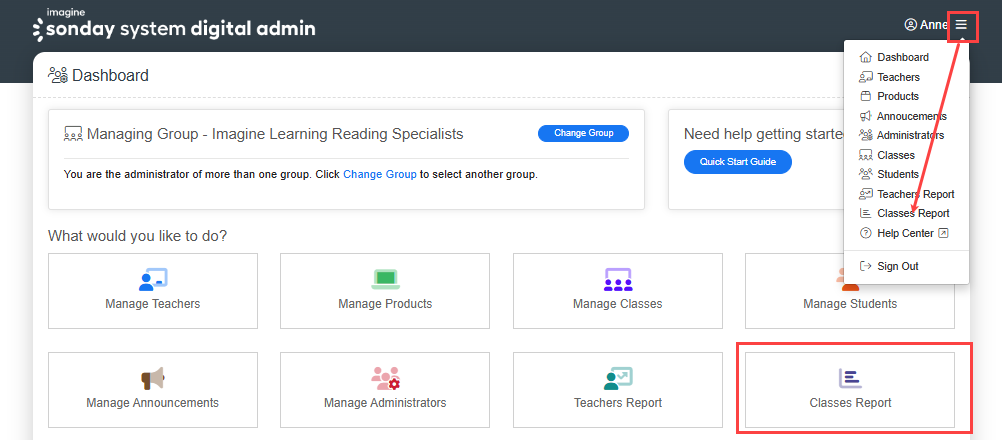Sign Out using the menu
Viewport: 1002px width, 440px height.
point(897,266)
